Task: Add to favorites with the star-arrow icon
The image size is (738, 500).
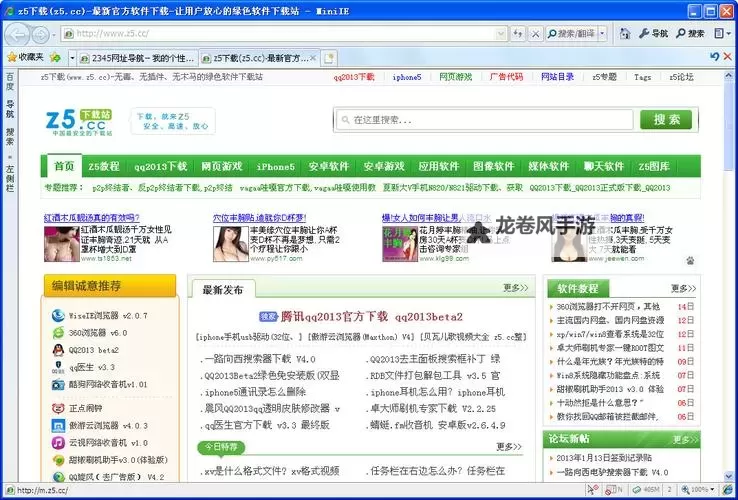Action: click(55, 57)
